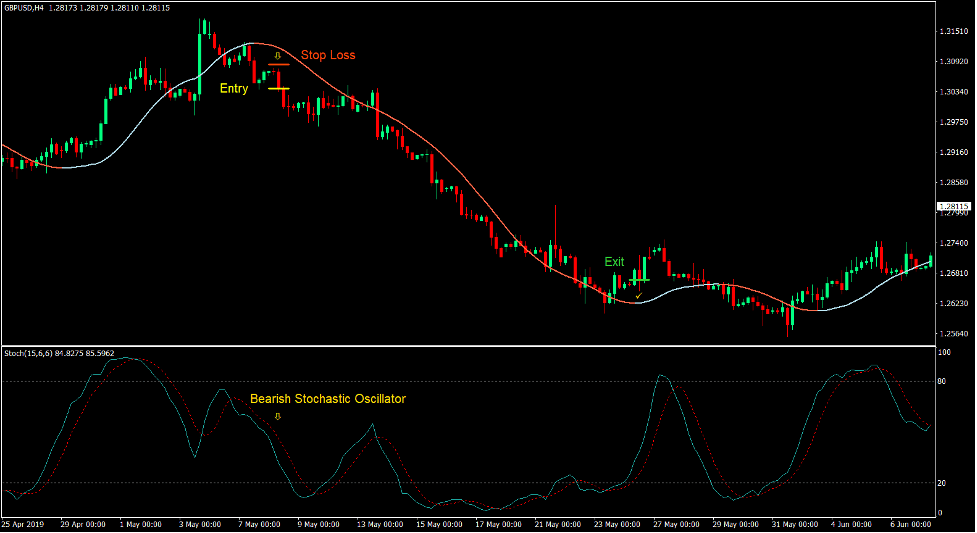
Task: Click the 1.29160 price axis label
Action: click(x=954, y=152)
